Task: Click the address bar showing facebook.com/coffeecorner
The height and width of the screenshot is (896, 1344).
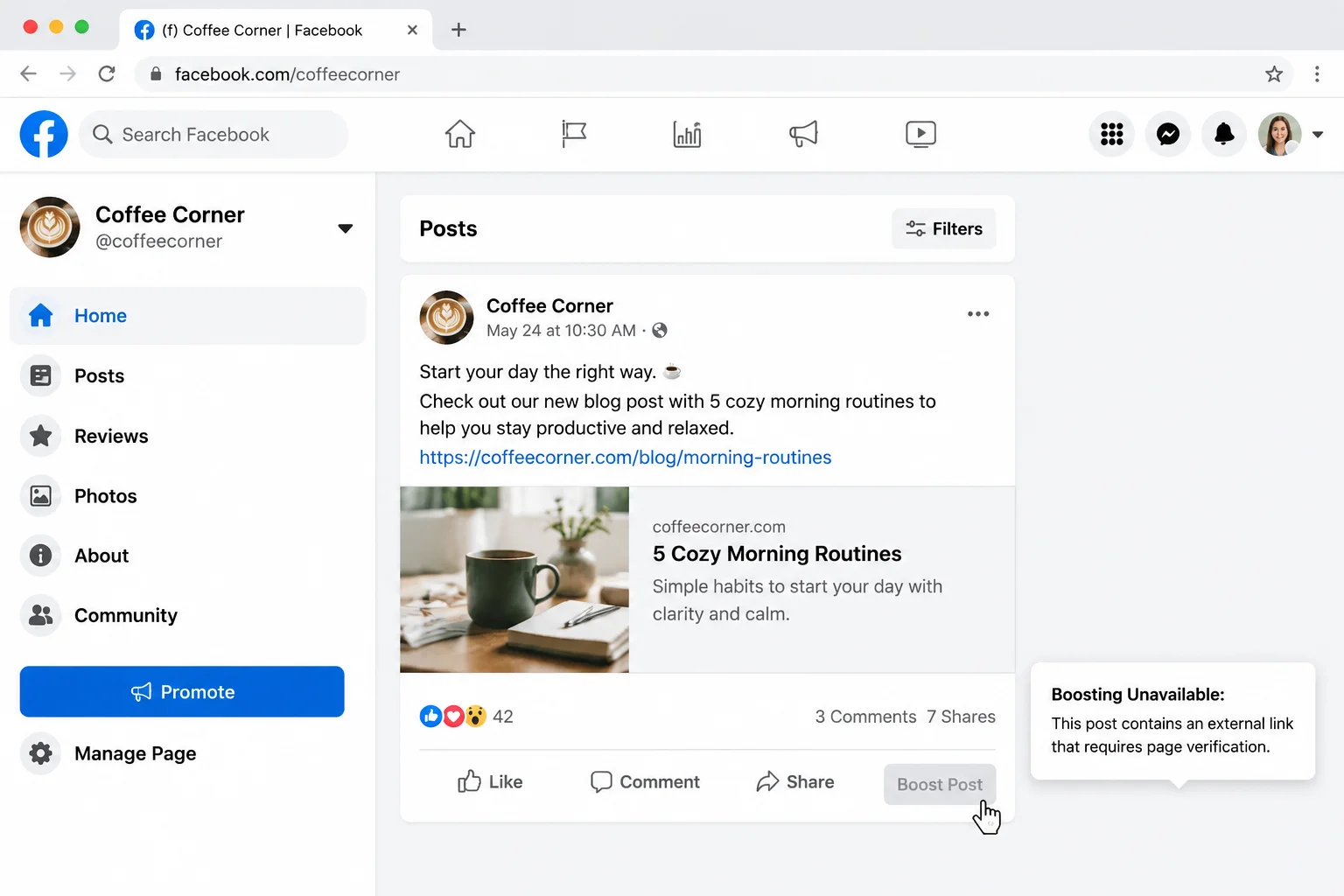Action: 715,74
